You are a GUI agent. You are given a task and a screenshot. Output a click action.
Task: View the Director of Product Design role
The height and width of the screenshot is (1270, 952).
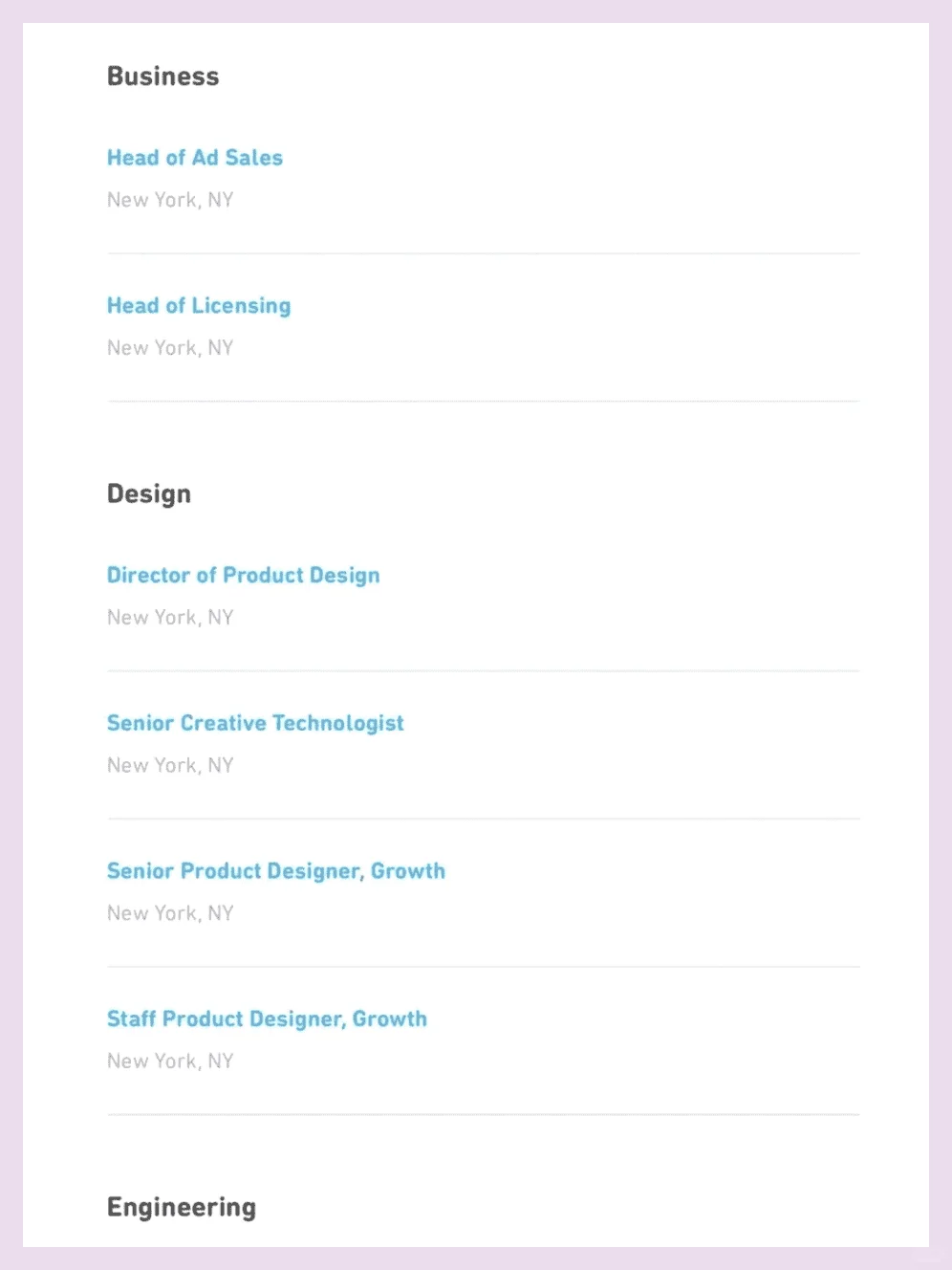244,576
